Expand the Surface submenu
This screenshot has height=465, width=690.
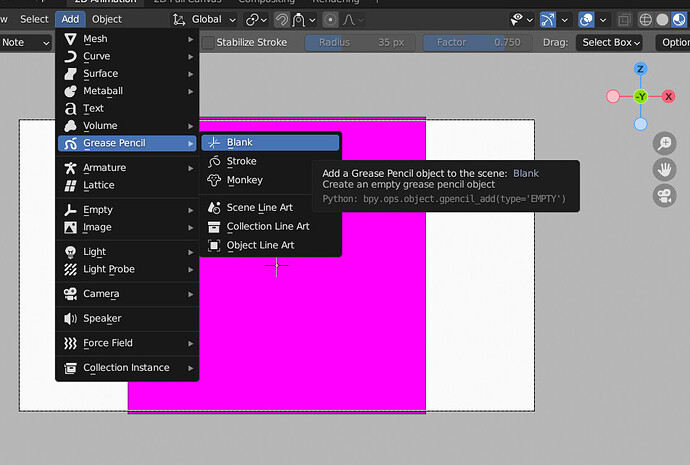pos(127,74)
